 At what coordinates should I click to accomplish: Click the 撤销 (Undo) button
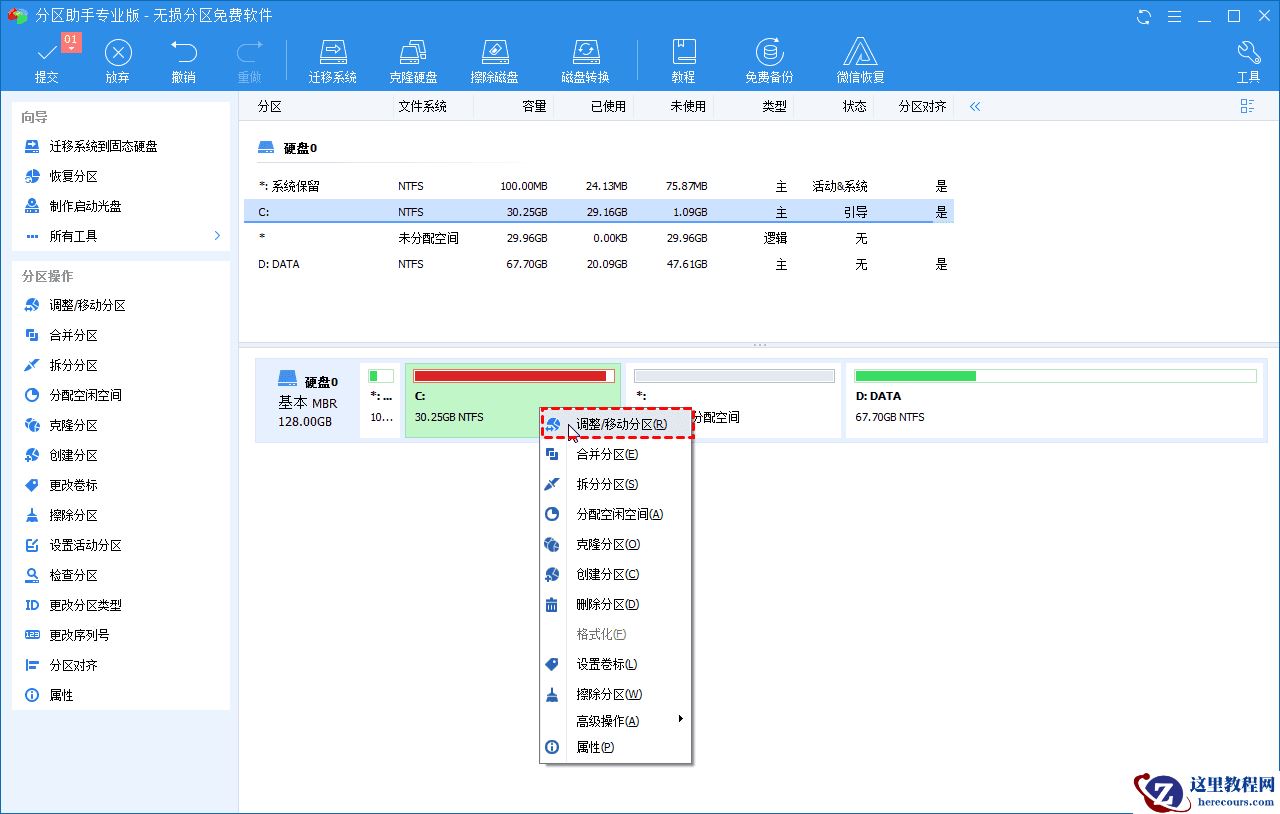183,60
